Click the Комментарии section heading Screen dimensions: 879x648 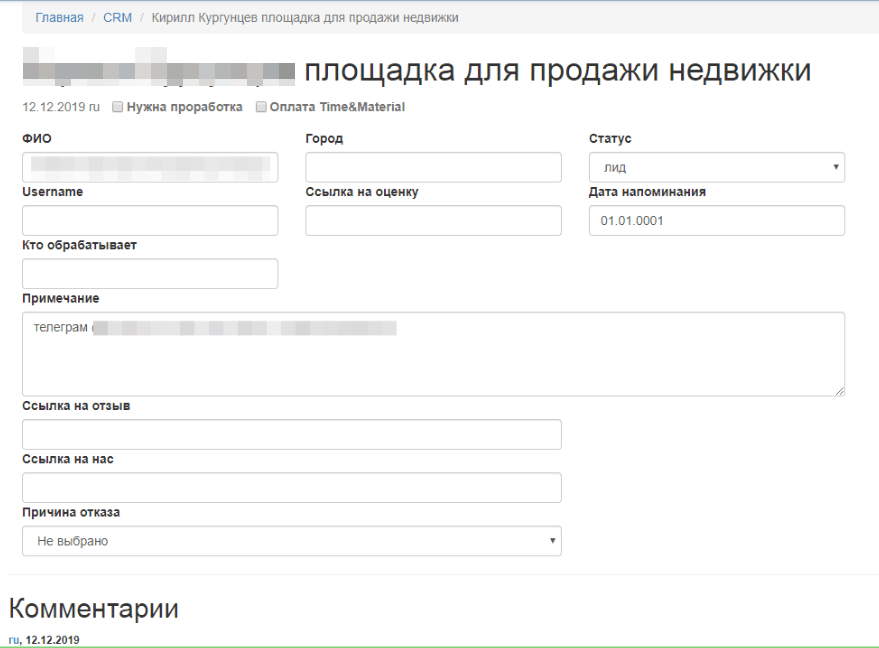tap(93, 607)
